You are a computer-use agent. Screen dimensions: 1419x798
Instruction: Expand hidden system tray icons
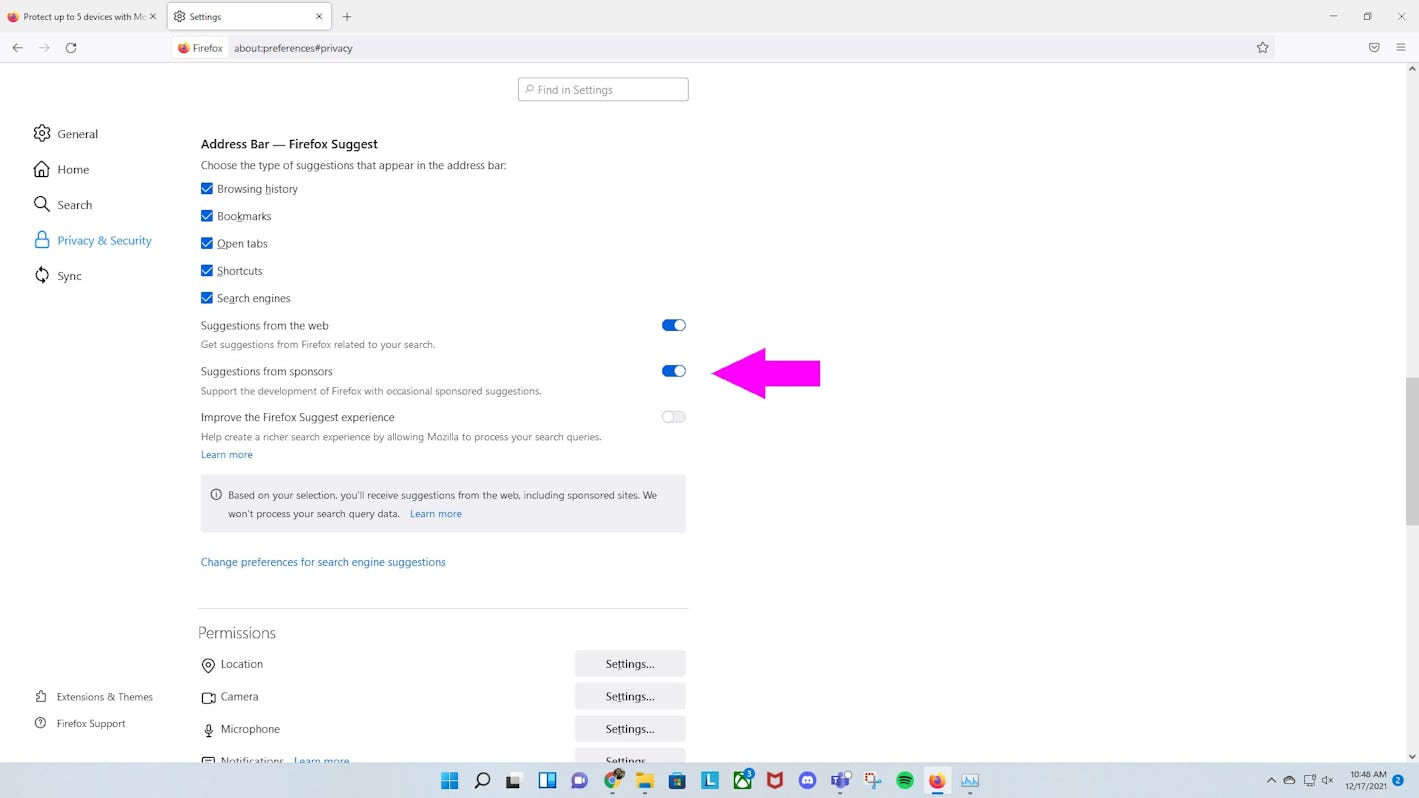(1271, 780)
